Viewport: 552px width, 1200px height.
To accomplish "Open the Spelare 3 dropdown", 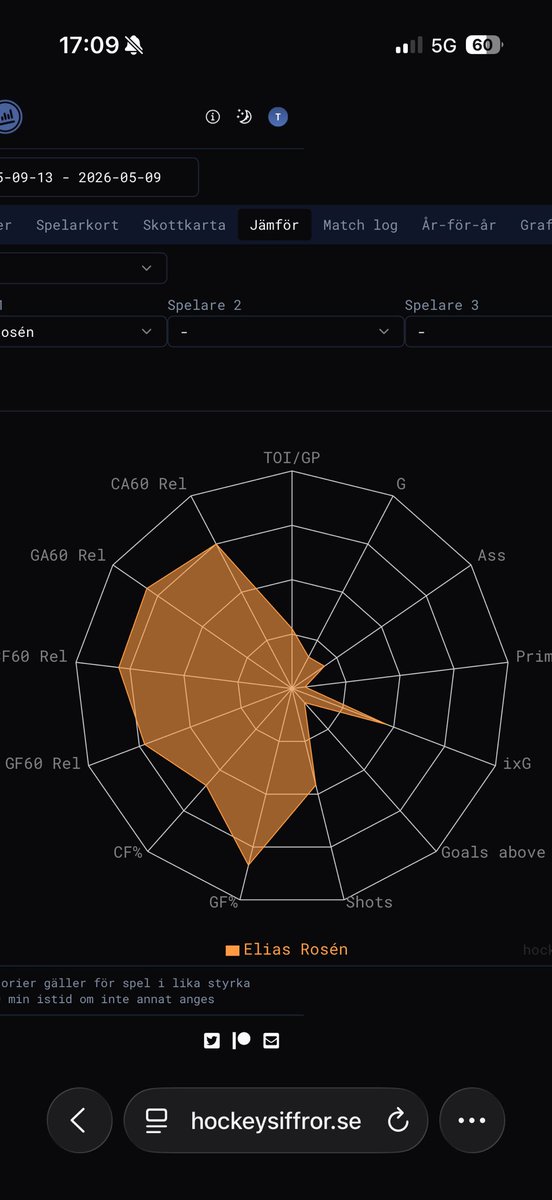I will (x=479, y=331).
